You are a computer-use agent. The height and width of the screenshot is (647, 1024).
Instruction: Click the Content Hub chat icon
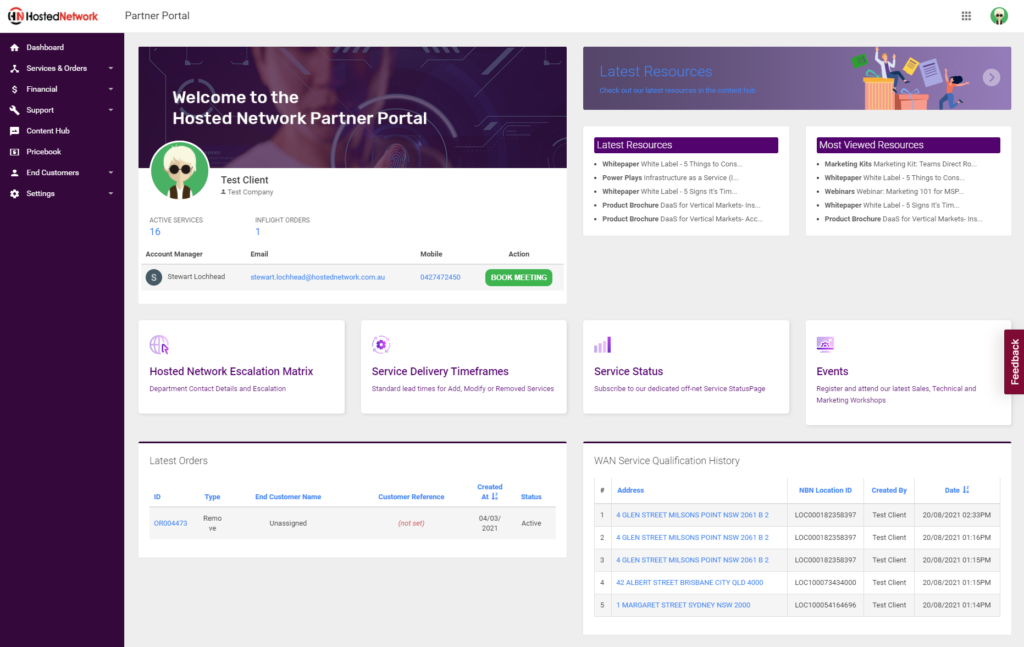pos(14,131)
